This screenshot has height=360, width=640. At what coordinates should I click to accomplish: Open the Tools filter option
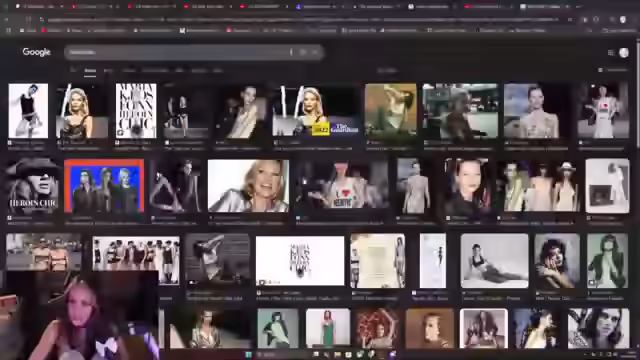(x=387, y=70)
